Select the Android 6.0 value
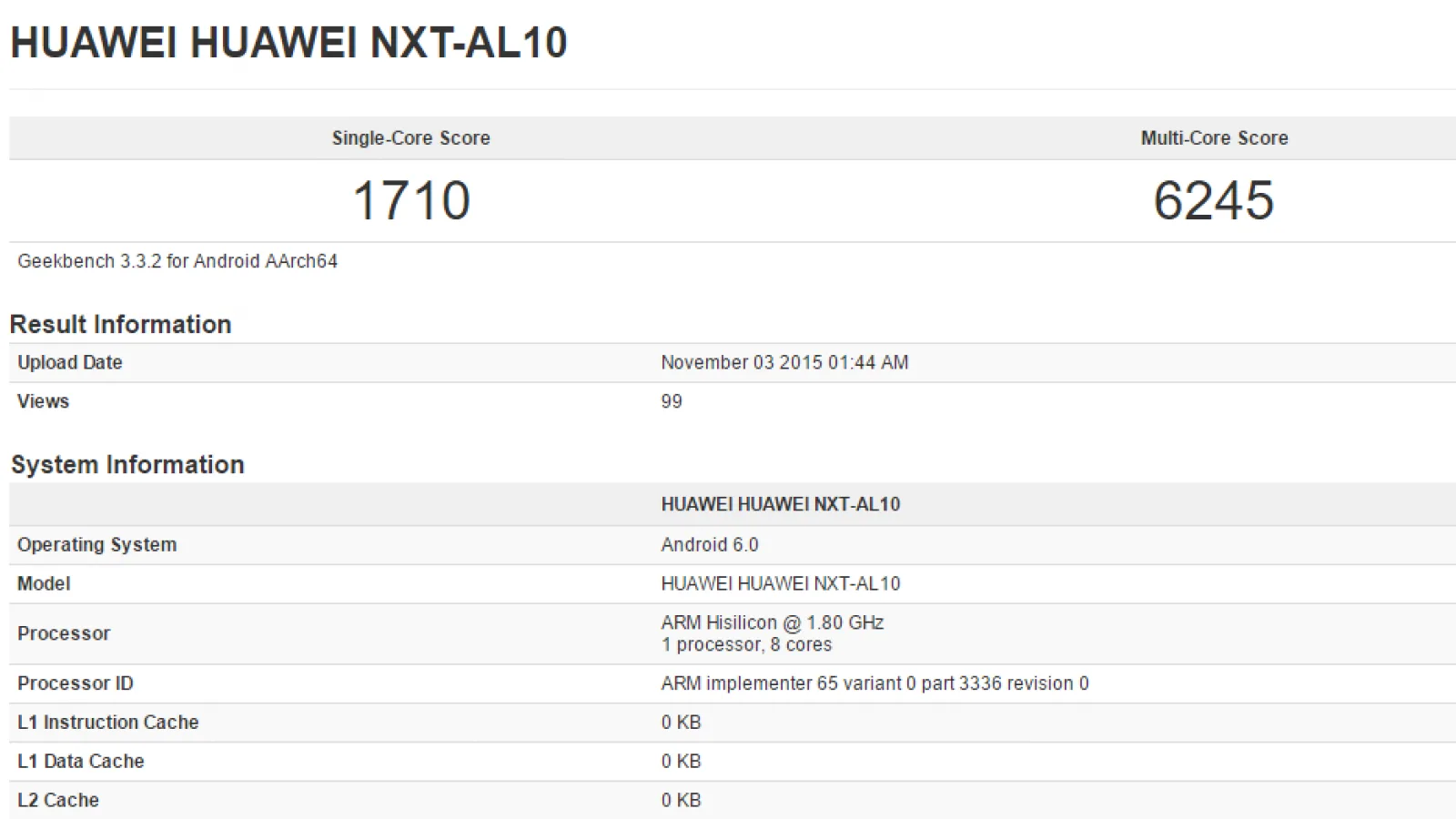 click(x=710, y=544)
